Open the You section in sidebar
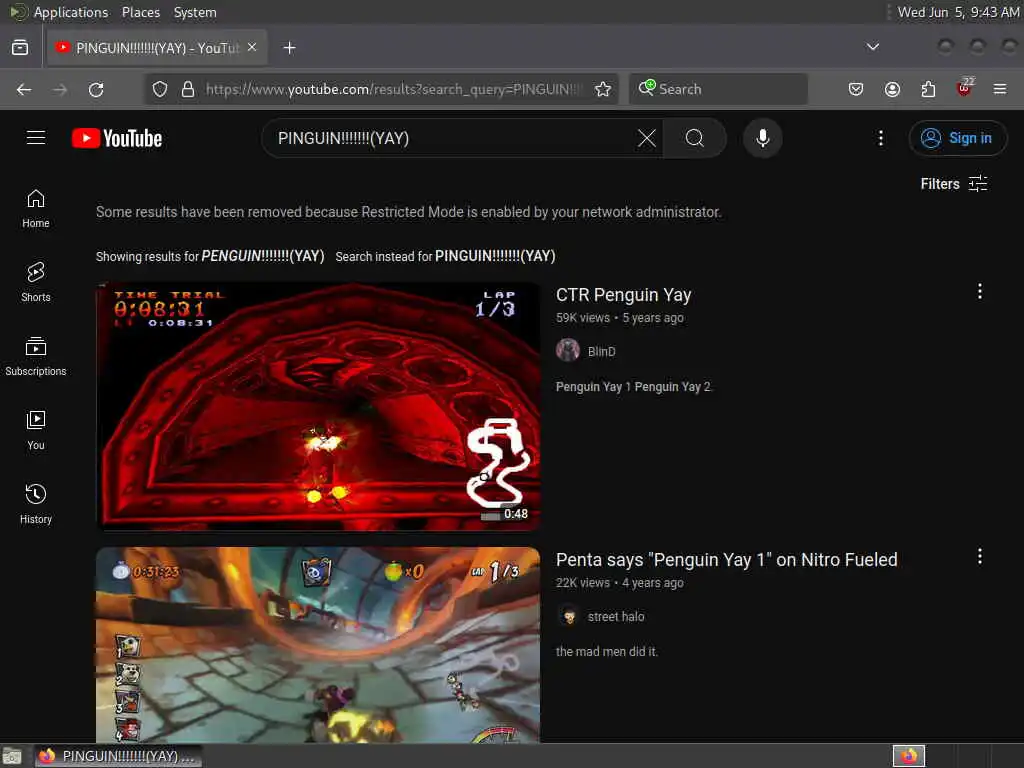This screenshot has width=1024, height=768. pyautogui.click(x=36, y=430)
